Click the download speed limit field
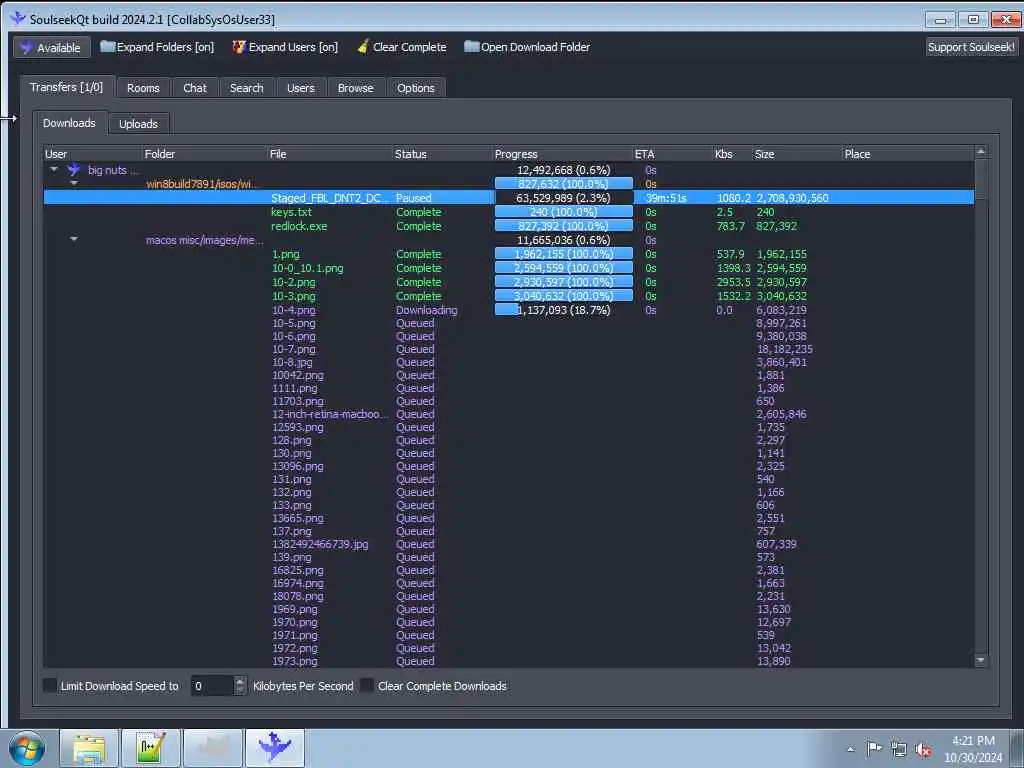This screenshot has height=768, width=1024. (212, 686)
